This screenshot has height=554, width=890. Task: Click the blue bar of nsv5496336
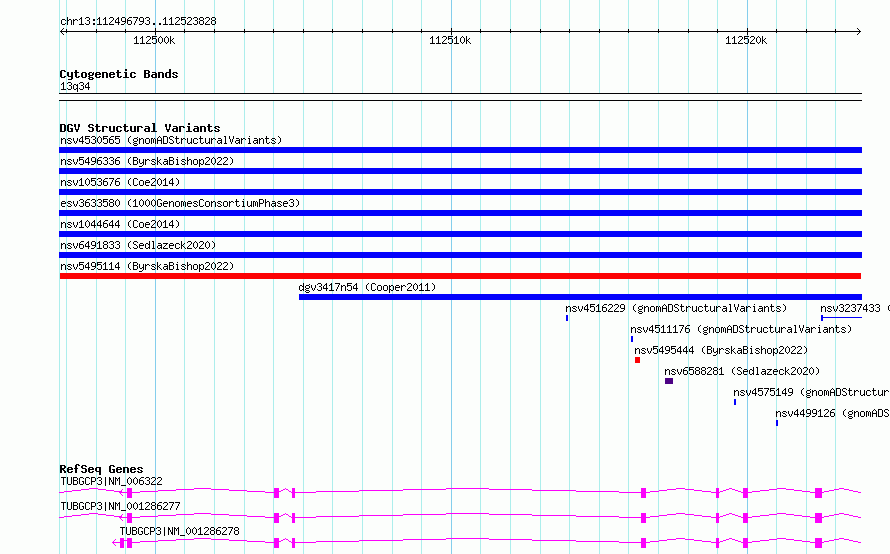[x=460, y=171]
